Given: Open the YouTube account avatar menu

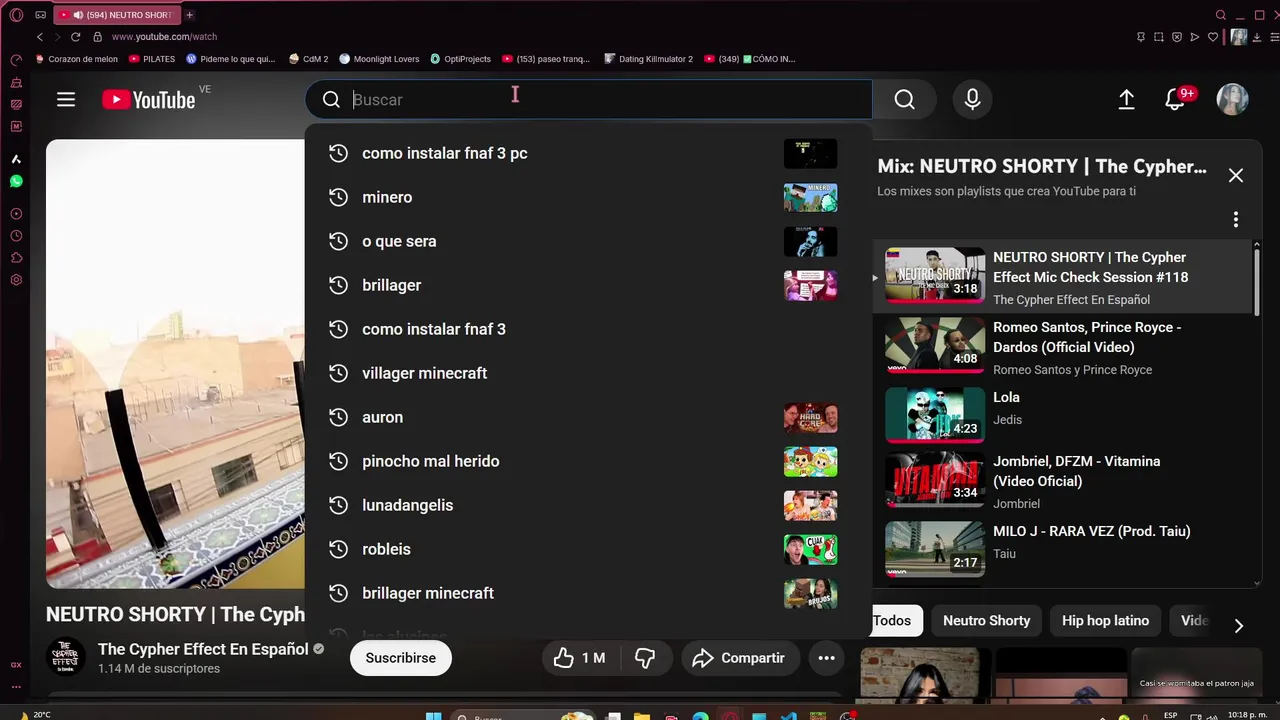Looking at the screenshot, I should point(1232,99).
